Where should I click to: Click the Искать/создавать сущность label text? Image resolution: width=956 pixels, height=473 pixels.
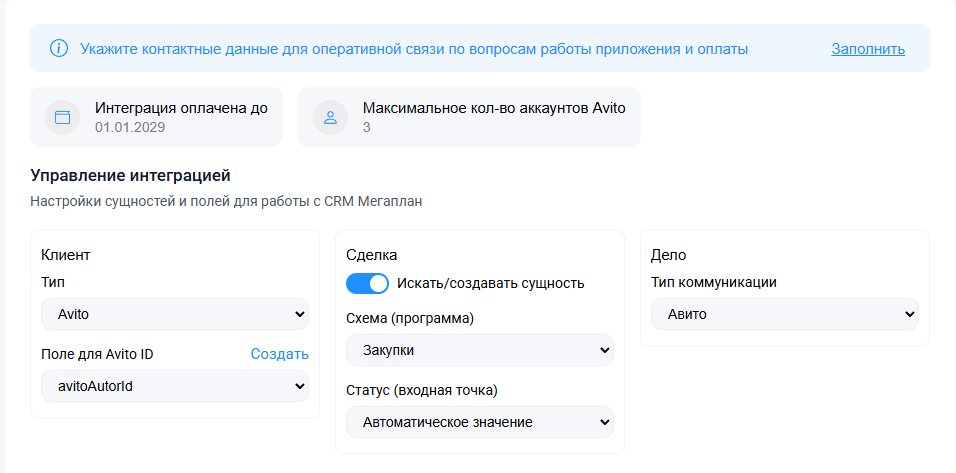tap(490, 283)
